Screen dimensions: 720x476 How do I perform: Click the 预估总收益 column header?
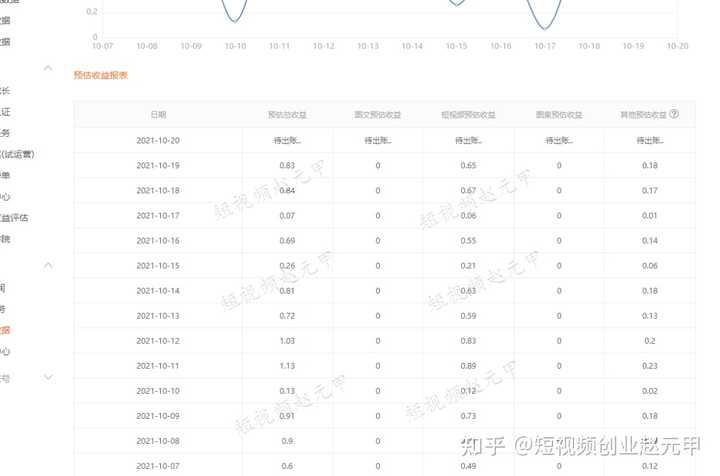(x=287, y=114)
